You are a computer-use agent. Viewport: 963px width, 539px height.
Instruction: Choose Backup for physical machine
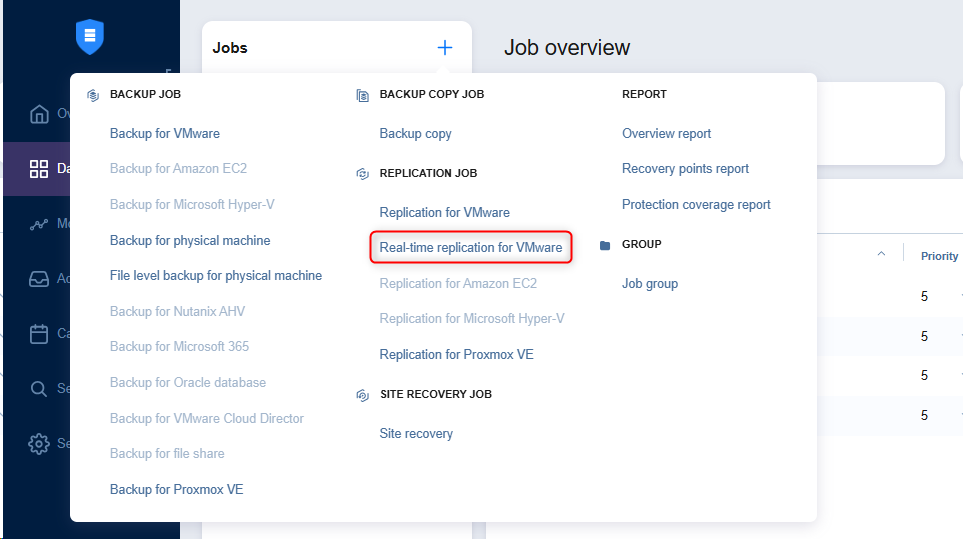click(x=190, y=240)
